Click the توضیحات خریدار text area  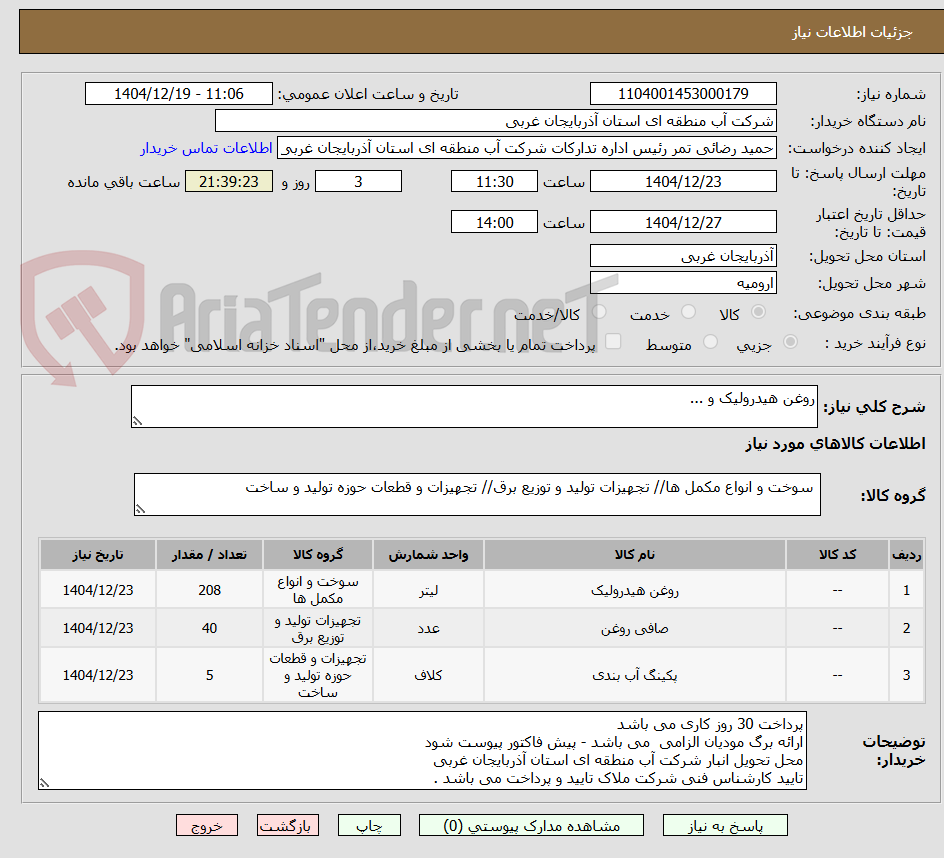tap(422, 750)
